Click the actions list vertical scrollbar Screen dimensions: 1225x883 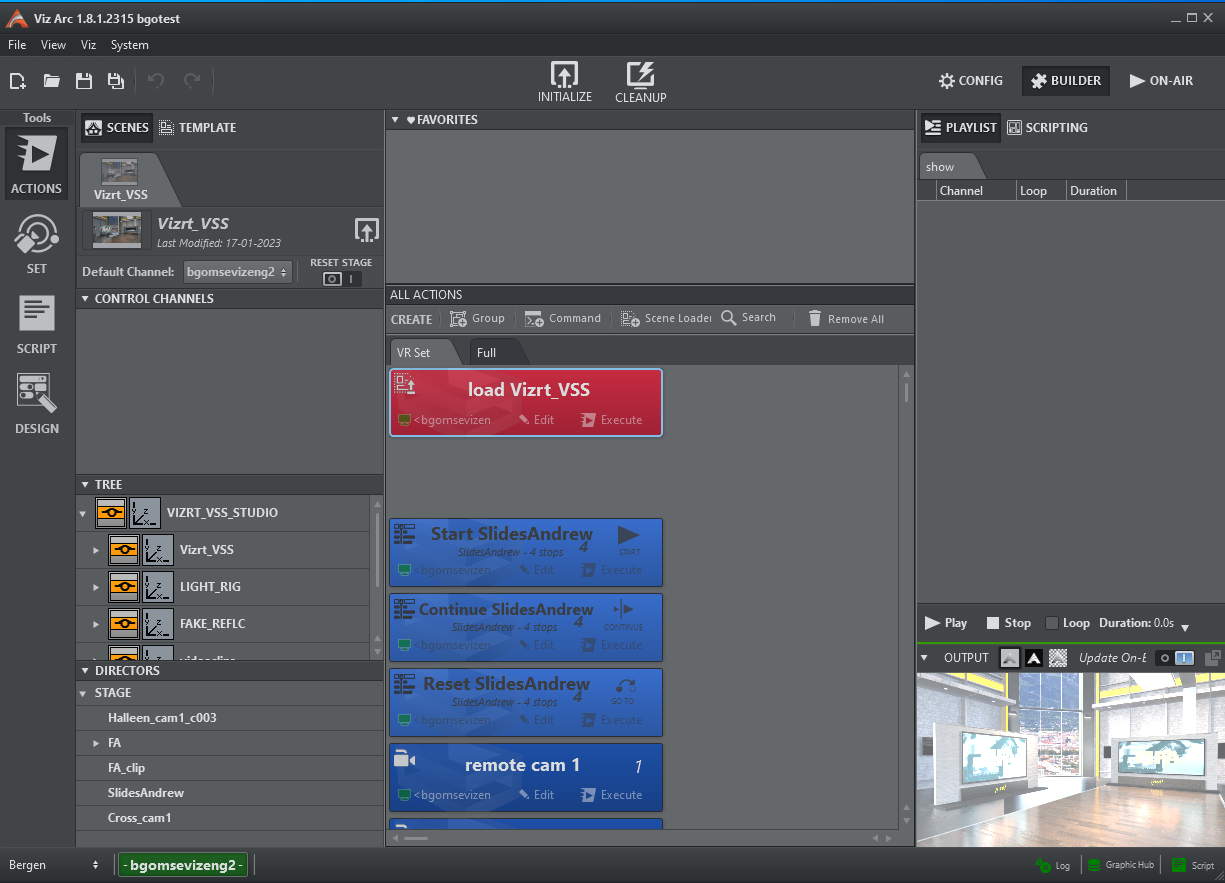click(907, 390)
